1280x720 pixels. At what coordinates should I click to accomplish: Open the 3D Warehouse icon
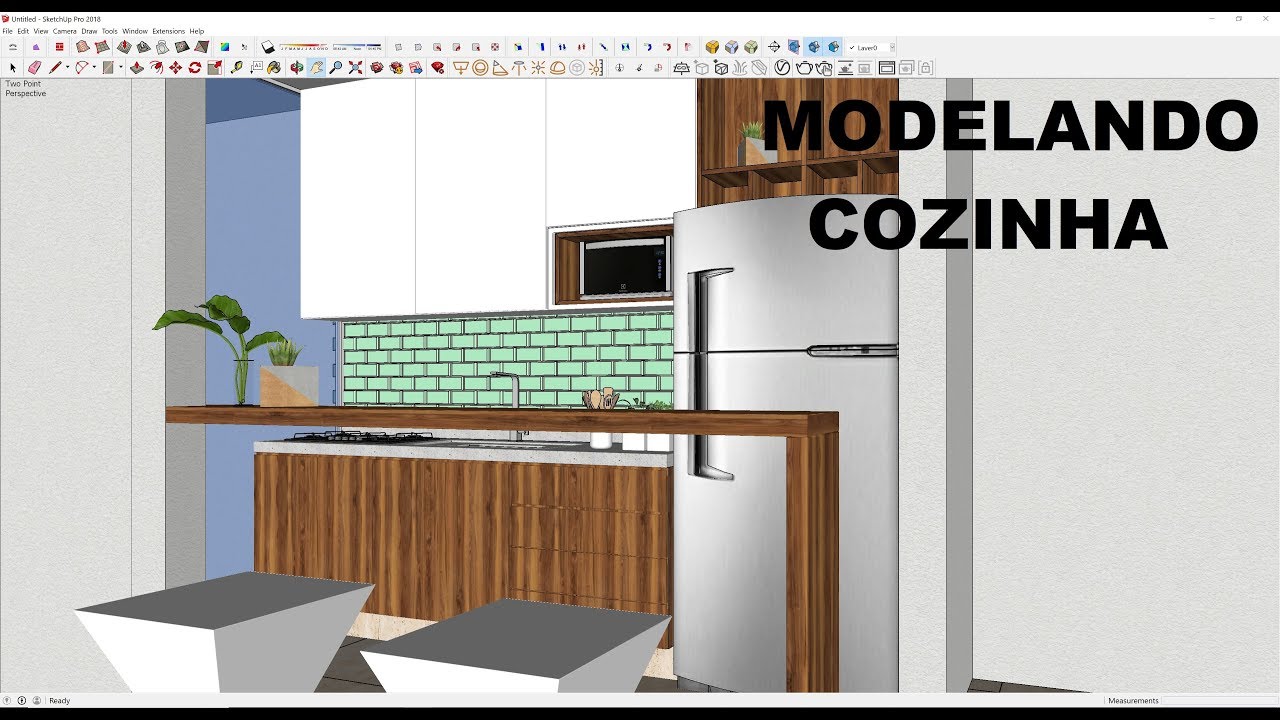tap(376, 67)
